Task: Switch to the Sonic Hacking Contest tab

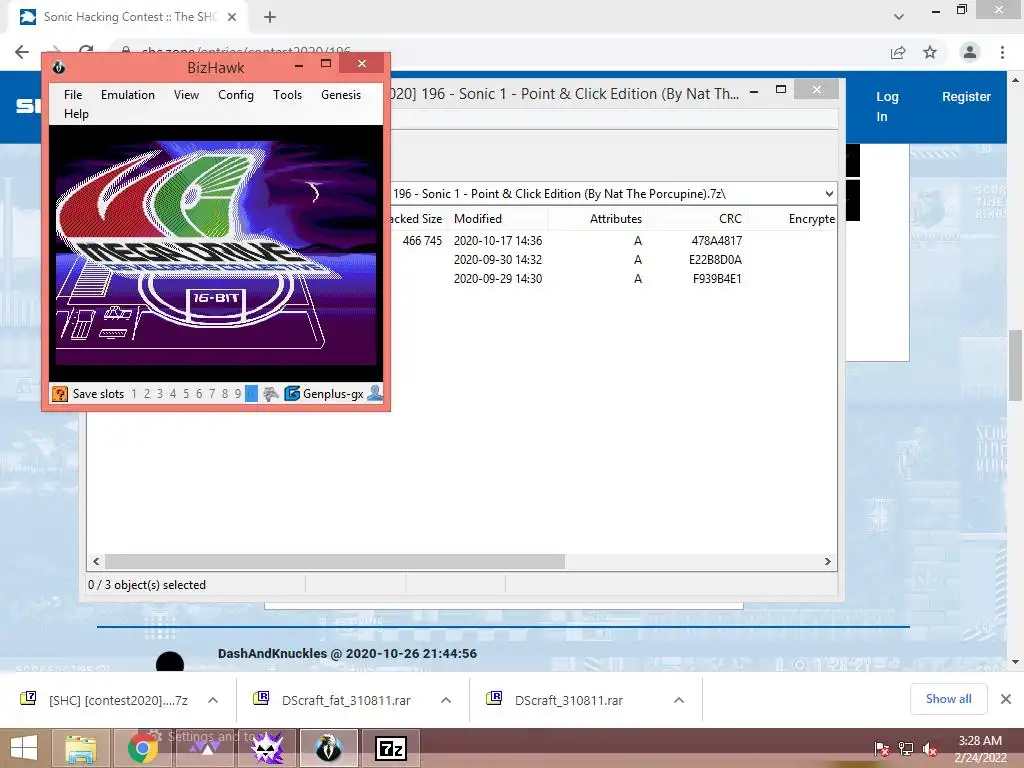Action: tap(129, 17)
